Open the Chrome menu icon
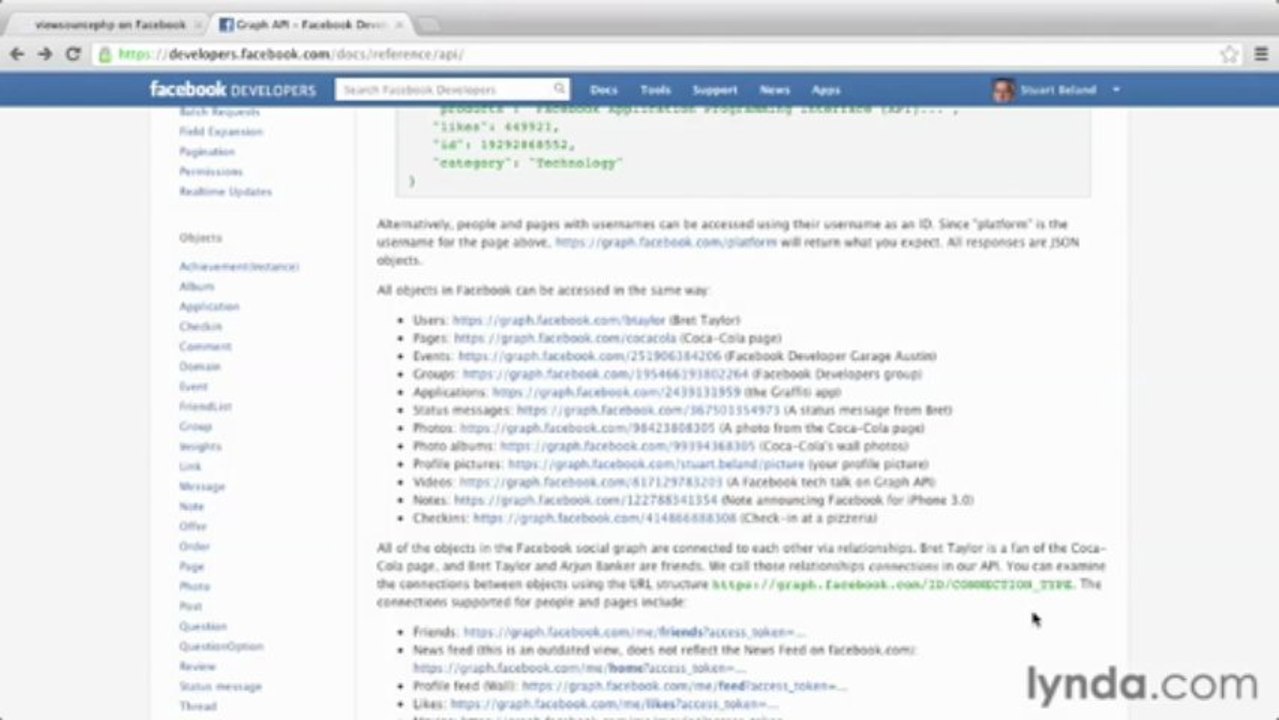This screenshot has width=1279, height=720. point(1259,55)
